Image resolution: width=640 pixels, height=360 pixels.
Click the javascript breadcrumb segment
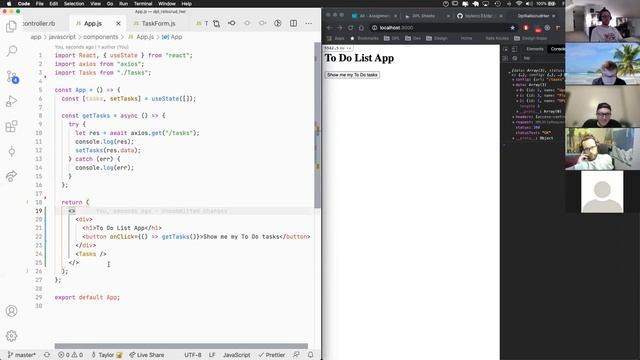tap(62, 37)
